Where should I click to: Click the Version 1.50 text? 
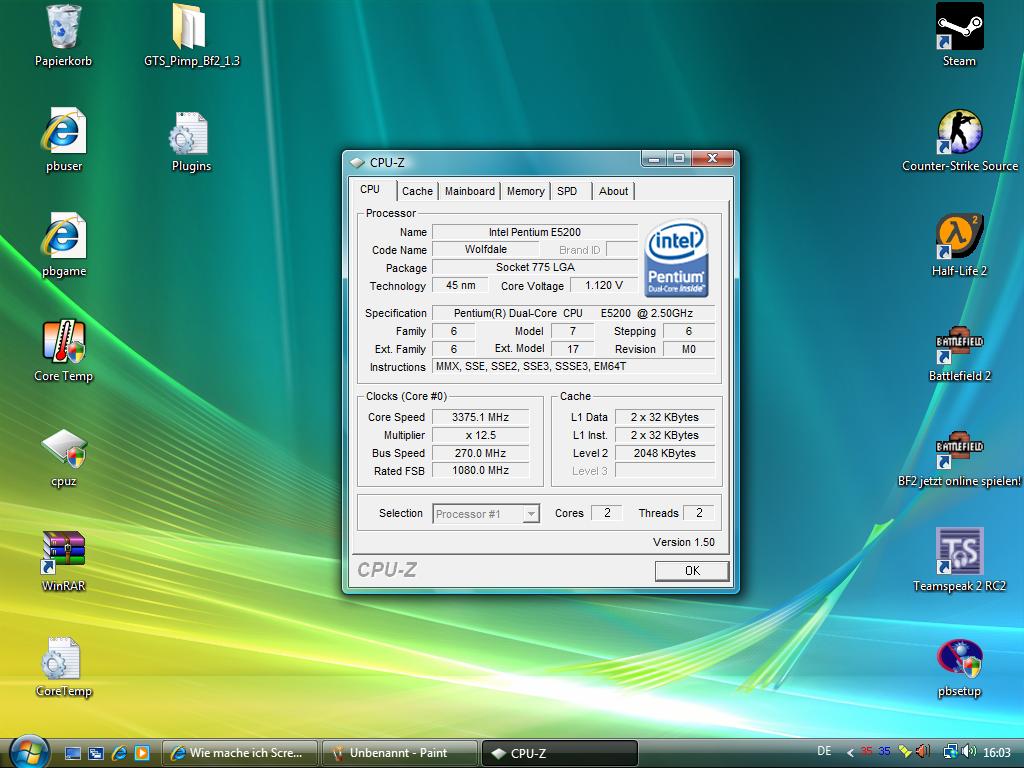coord(684,542)
